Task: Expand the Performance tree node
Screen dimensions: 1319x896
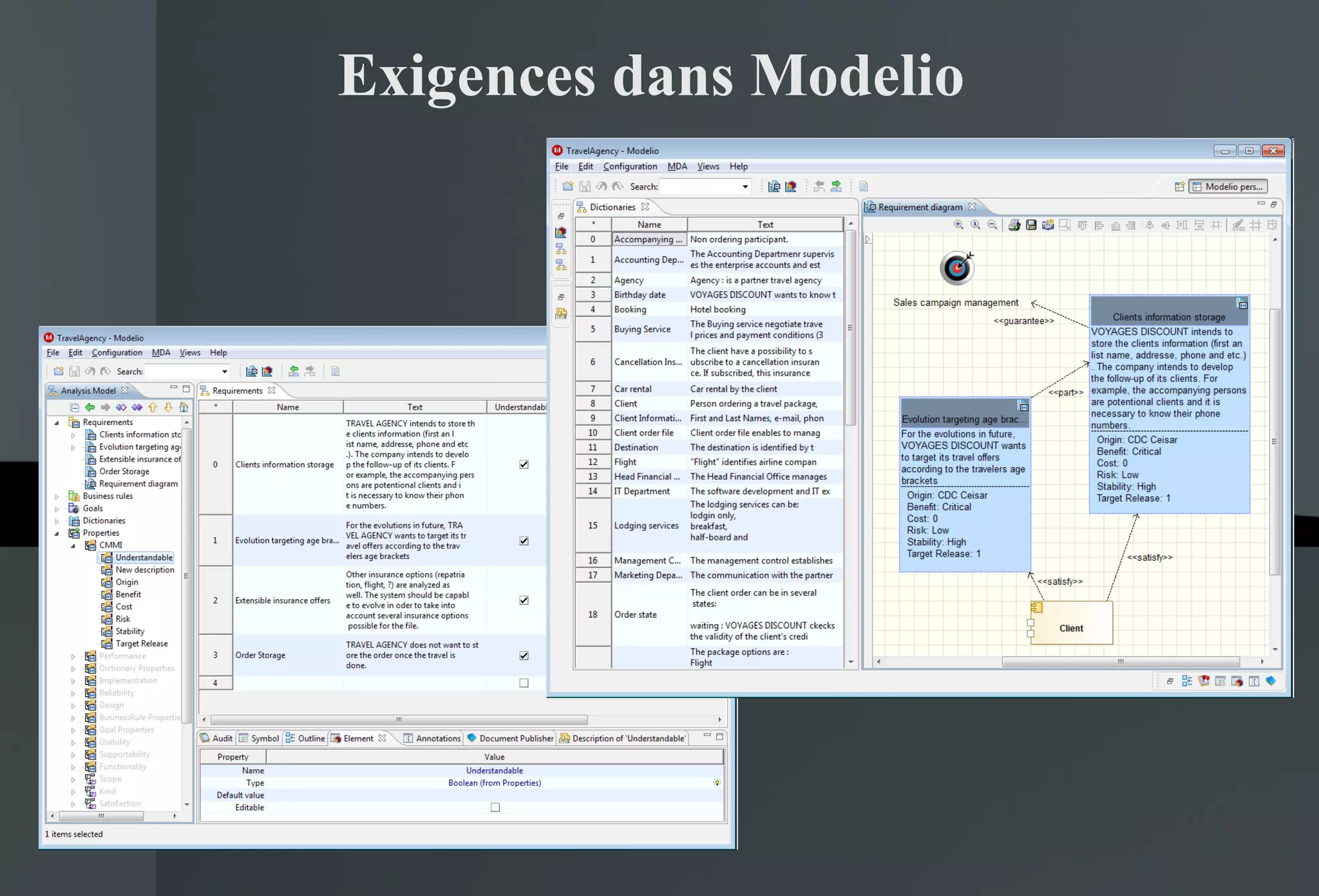Action: pos(73,656)
